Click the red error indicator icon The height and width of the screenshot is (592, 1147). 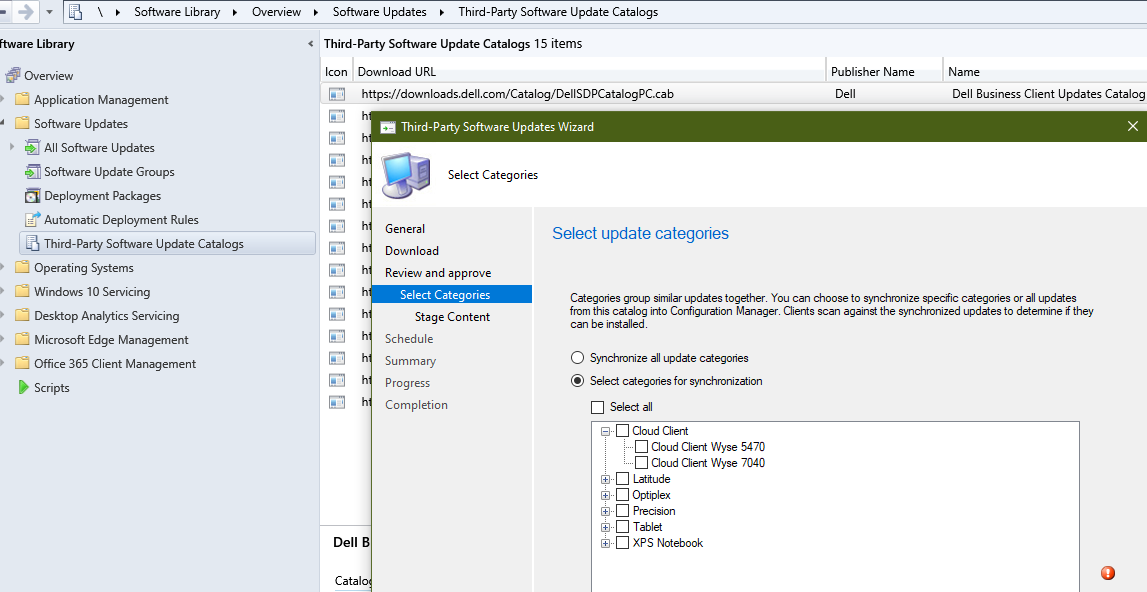coord(1107,573)
